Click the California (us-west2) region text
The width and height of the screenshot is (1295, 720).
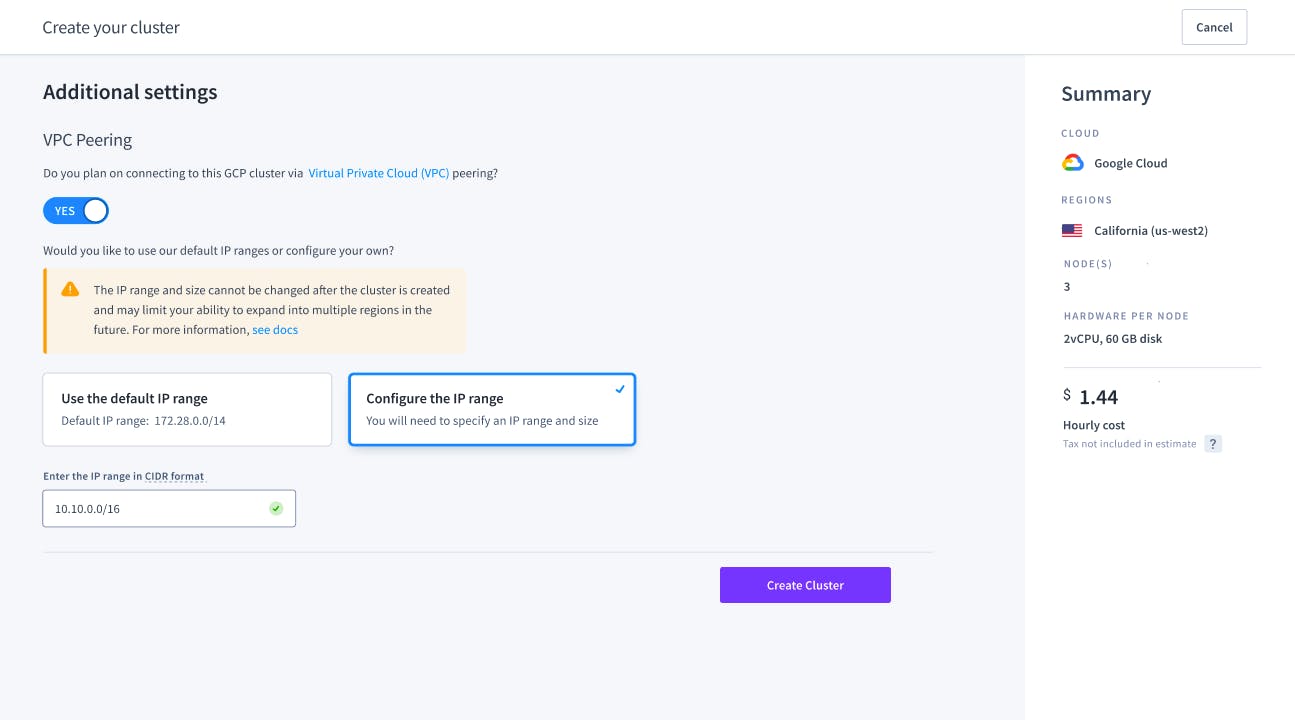coord(1151,231)
